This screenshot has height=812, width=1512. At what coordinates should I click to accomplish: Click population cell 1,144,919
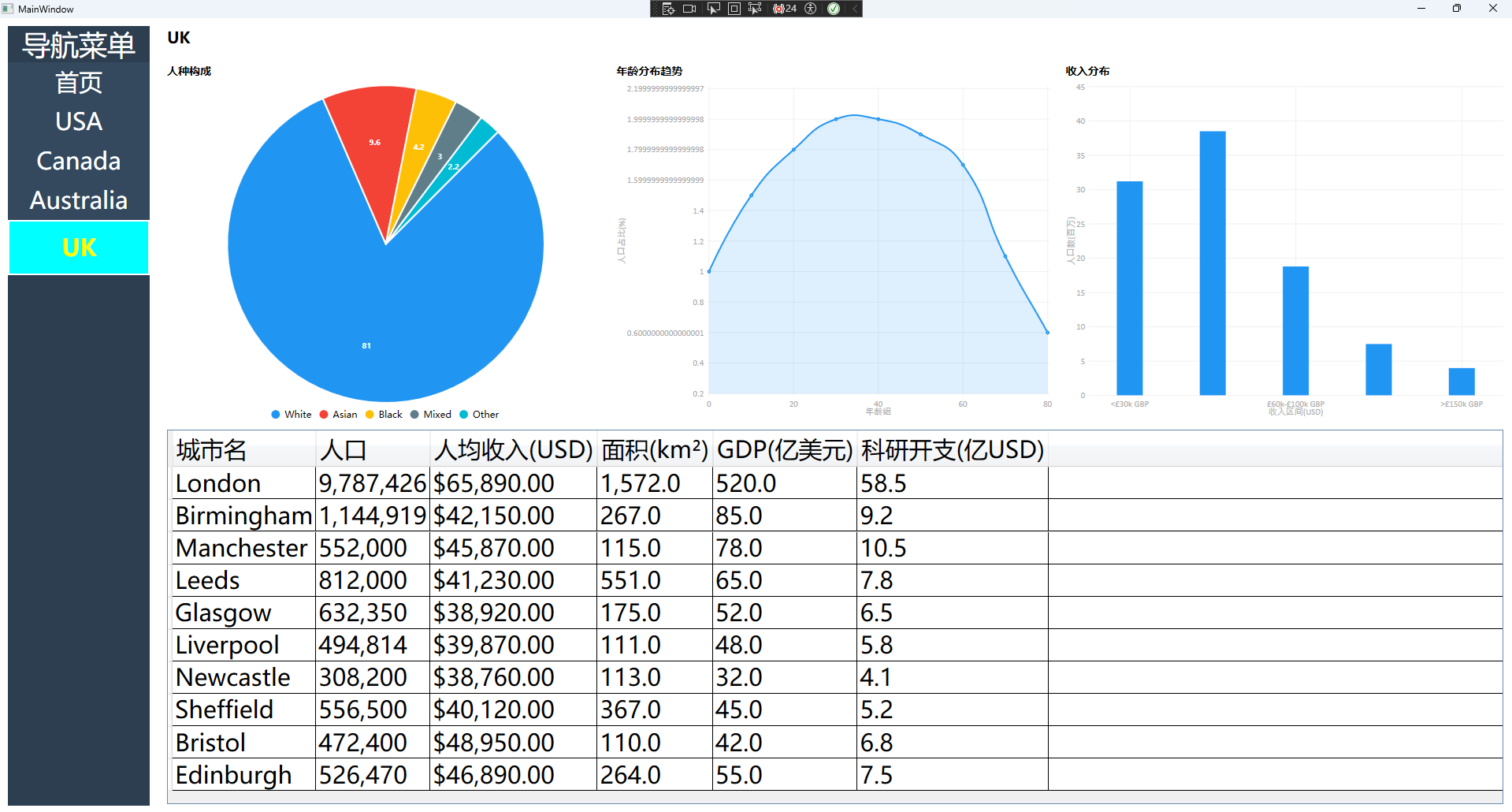tap(373, 516)
